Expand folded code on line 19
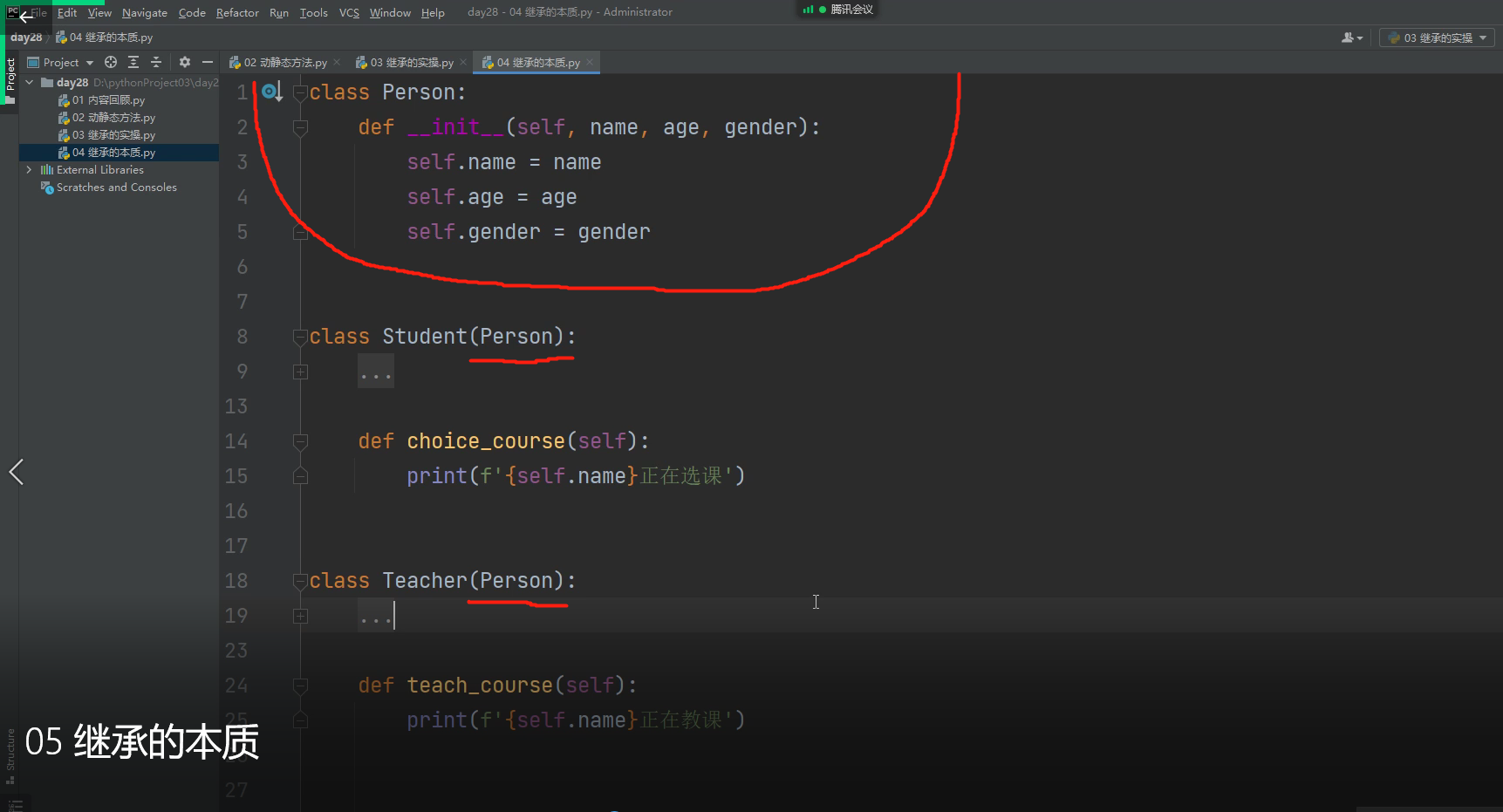Viewport: 1503px width, 812px height. pyautogui.click(x=300, y=616)
